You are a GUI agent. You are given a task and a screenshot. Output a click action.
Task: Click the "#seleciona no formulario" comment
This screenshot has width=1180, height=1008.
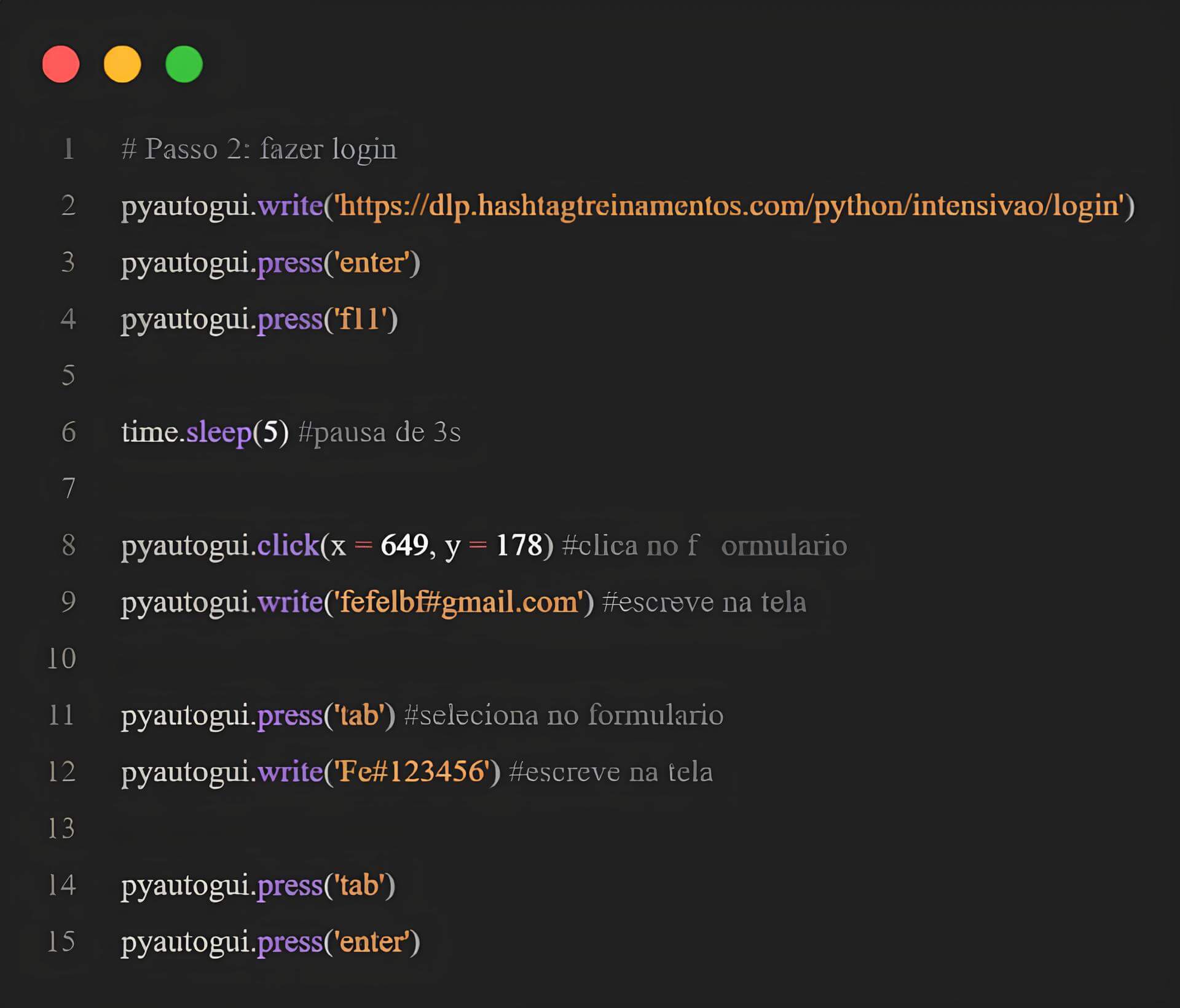pos(564,715)
